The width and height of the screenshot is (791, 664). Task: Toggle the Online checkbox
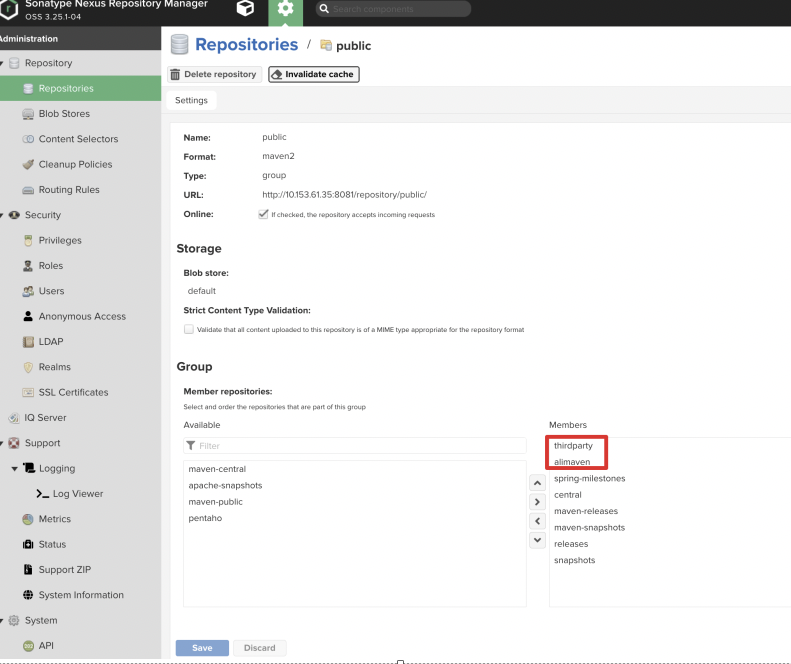click(x=263, y=214)
